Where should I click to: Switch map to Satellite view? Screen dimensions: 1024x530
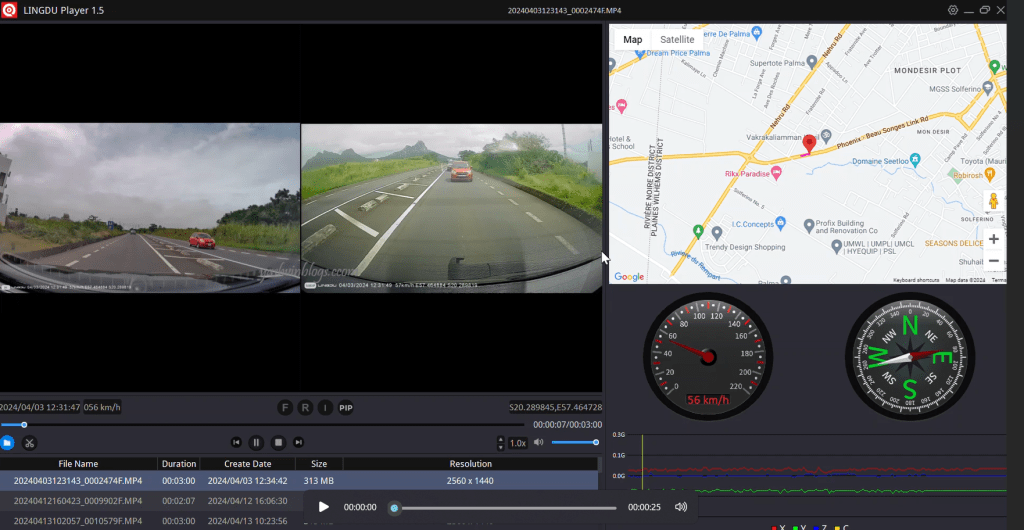[677, 40]
